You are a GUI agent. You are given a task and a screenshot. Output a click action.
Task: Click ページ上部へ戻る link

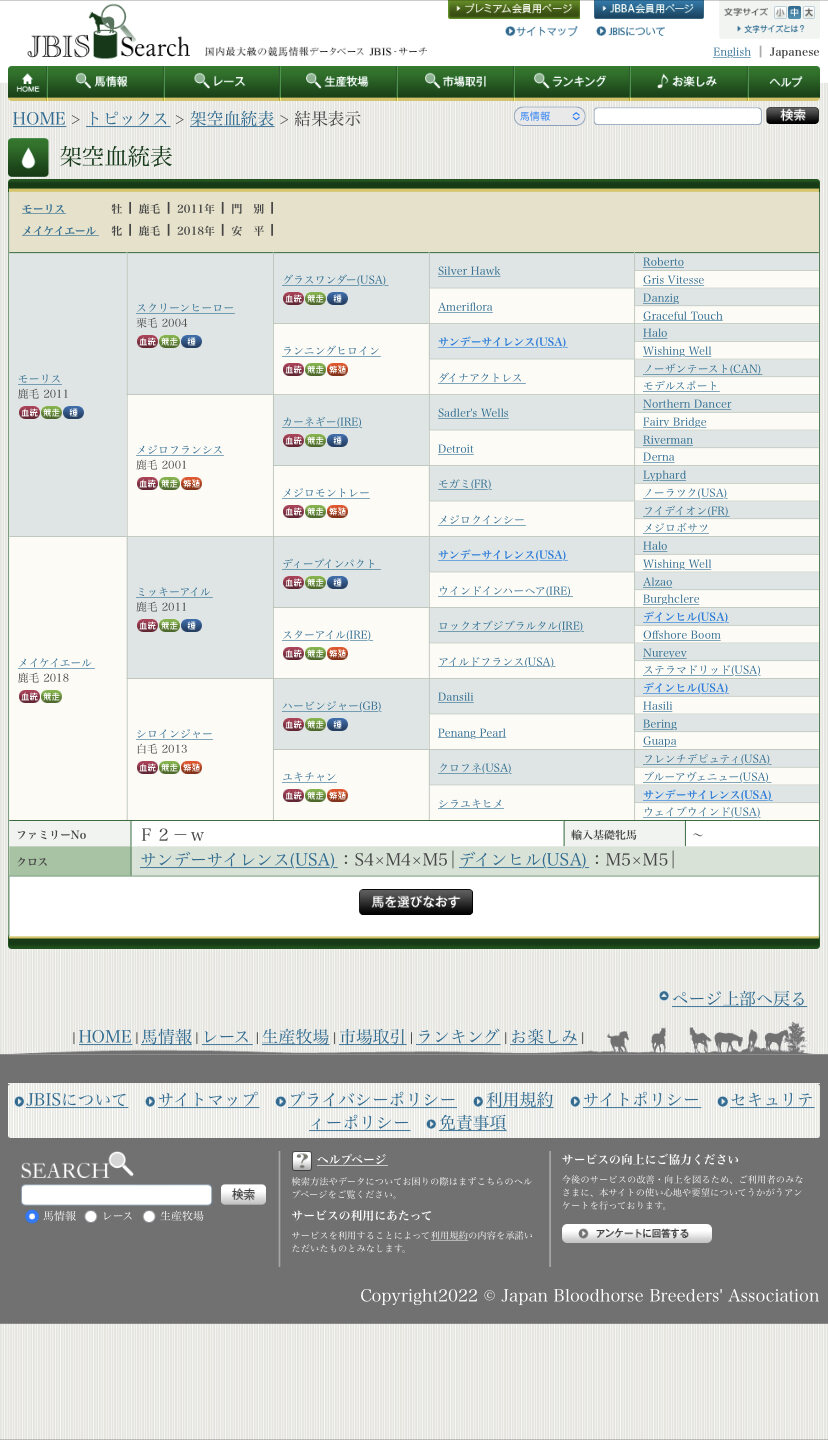pos(739,998)
